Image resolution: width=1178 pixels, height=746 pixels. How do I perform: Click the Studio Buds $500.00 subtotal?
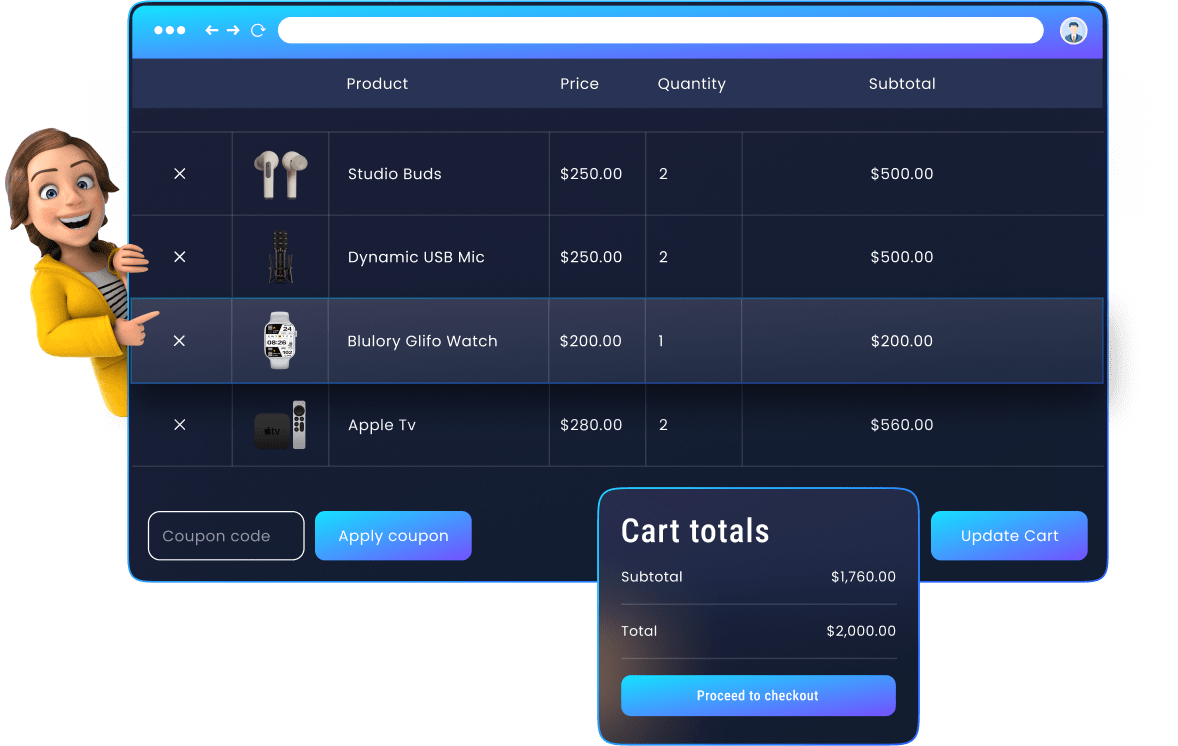pos(902,174)
